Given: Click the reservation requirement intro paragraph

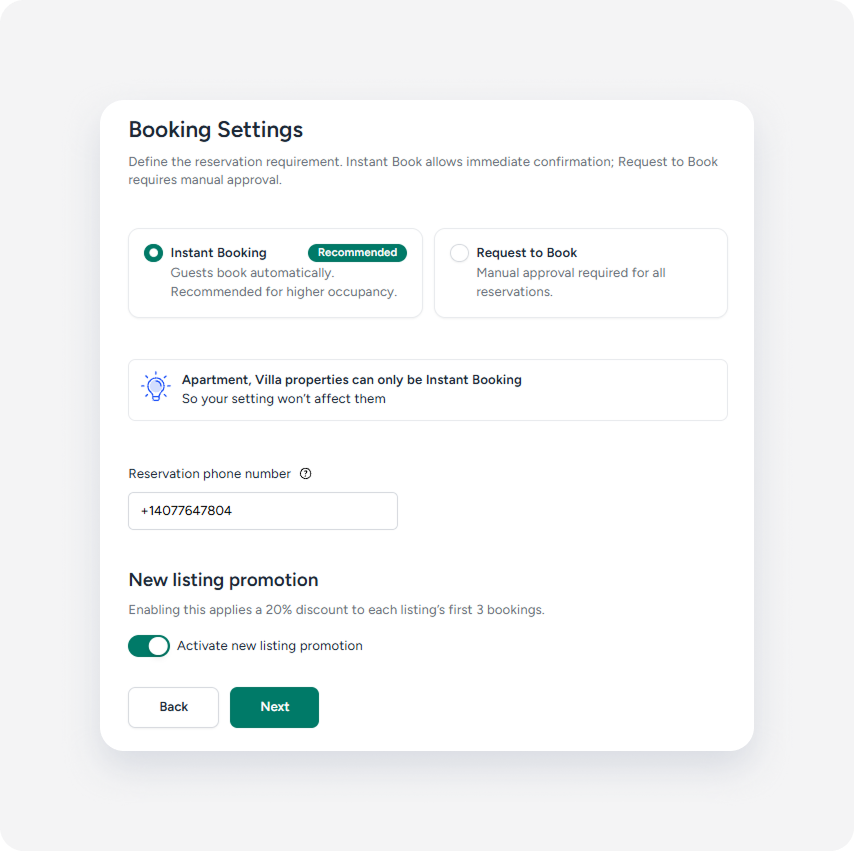Looking at the screenshot, I should coord(423,171).
